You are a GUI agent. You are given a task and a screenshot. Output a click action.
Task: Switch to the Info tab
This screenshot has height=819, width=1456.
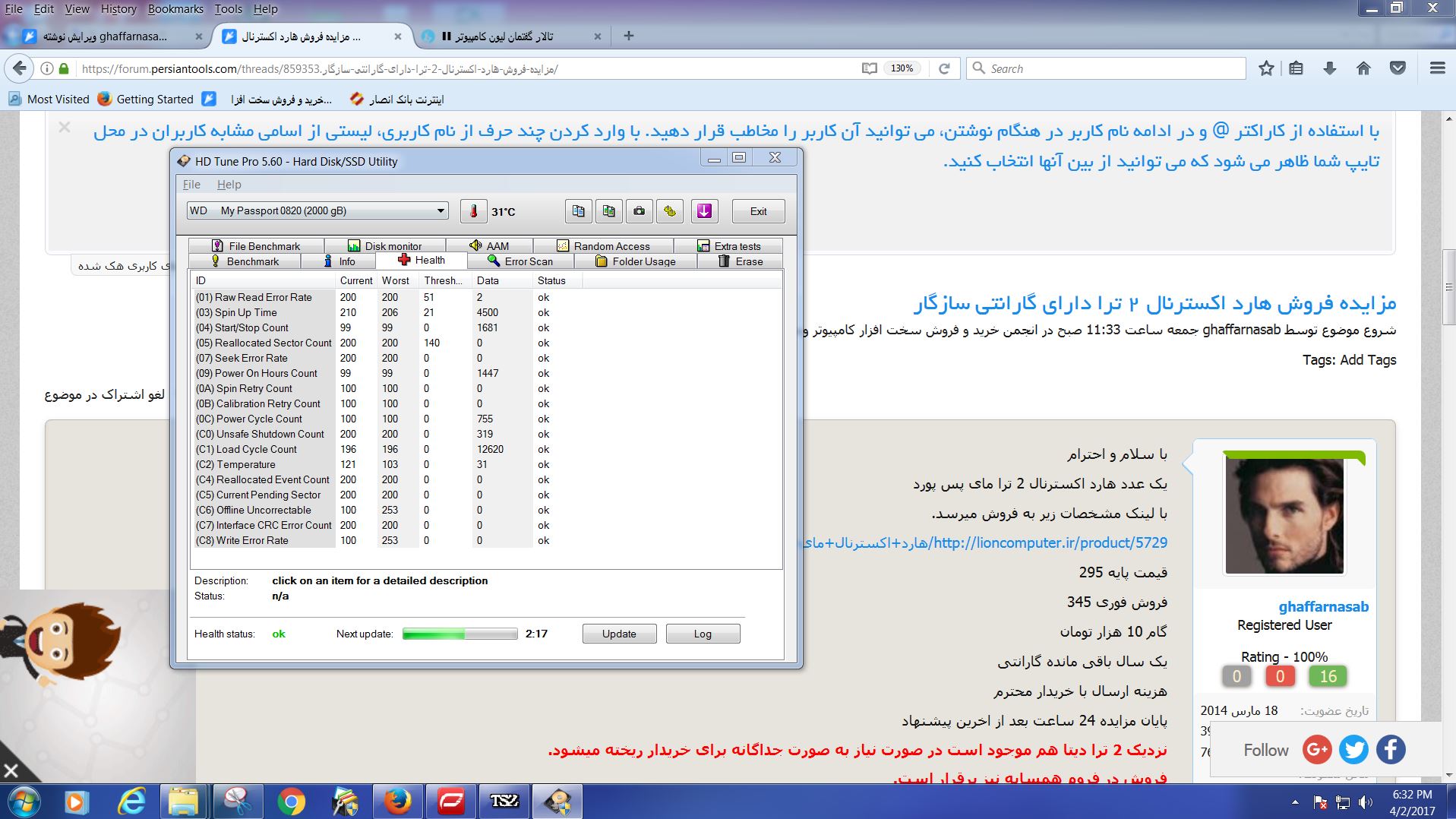(x=339, y=261)
